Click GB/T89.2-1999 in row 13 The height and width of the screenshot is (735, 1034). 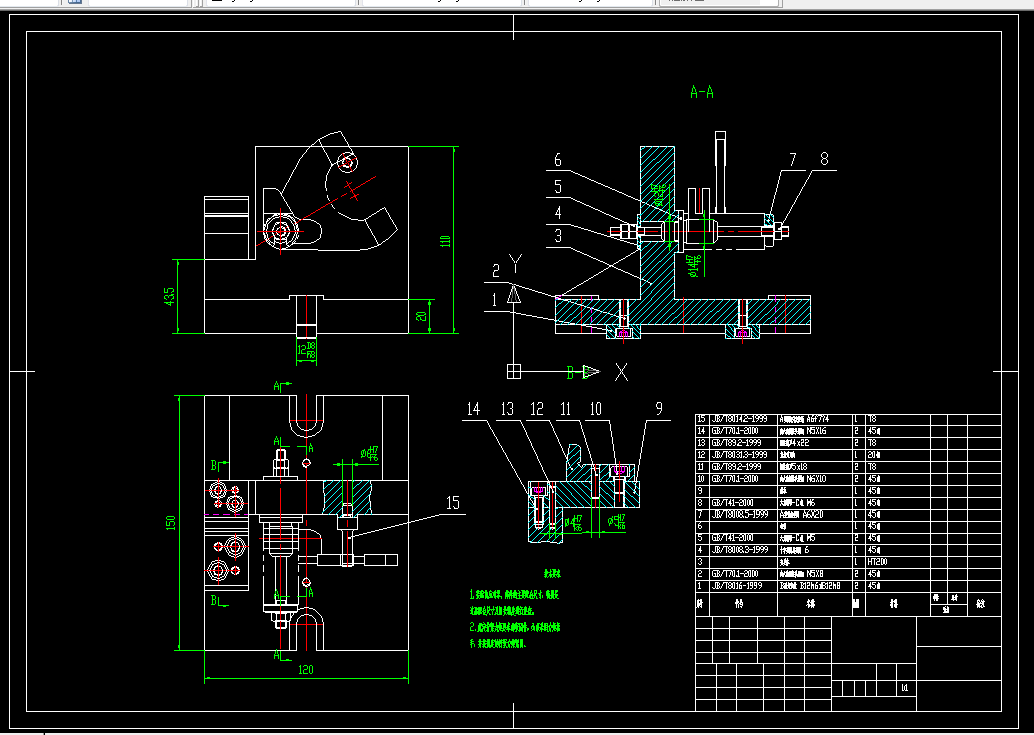[x=736, y=443]
